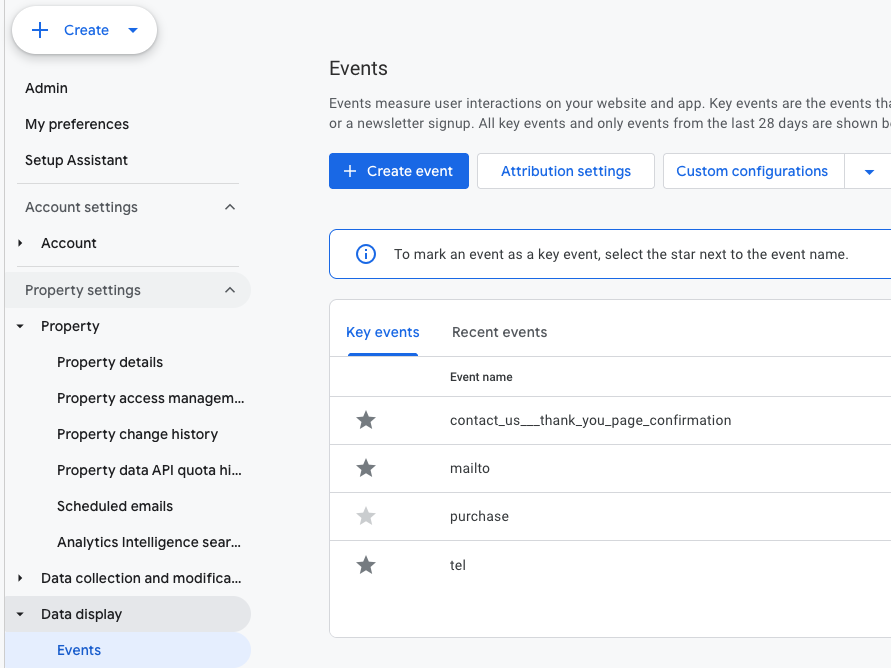Open Attribution settings
This screenshot has width=891, height=668.
[565, 171]
